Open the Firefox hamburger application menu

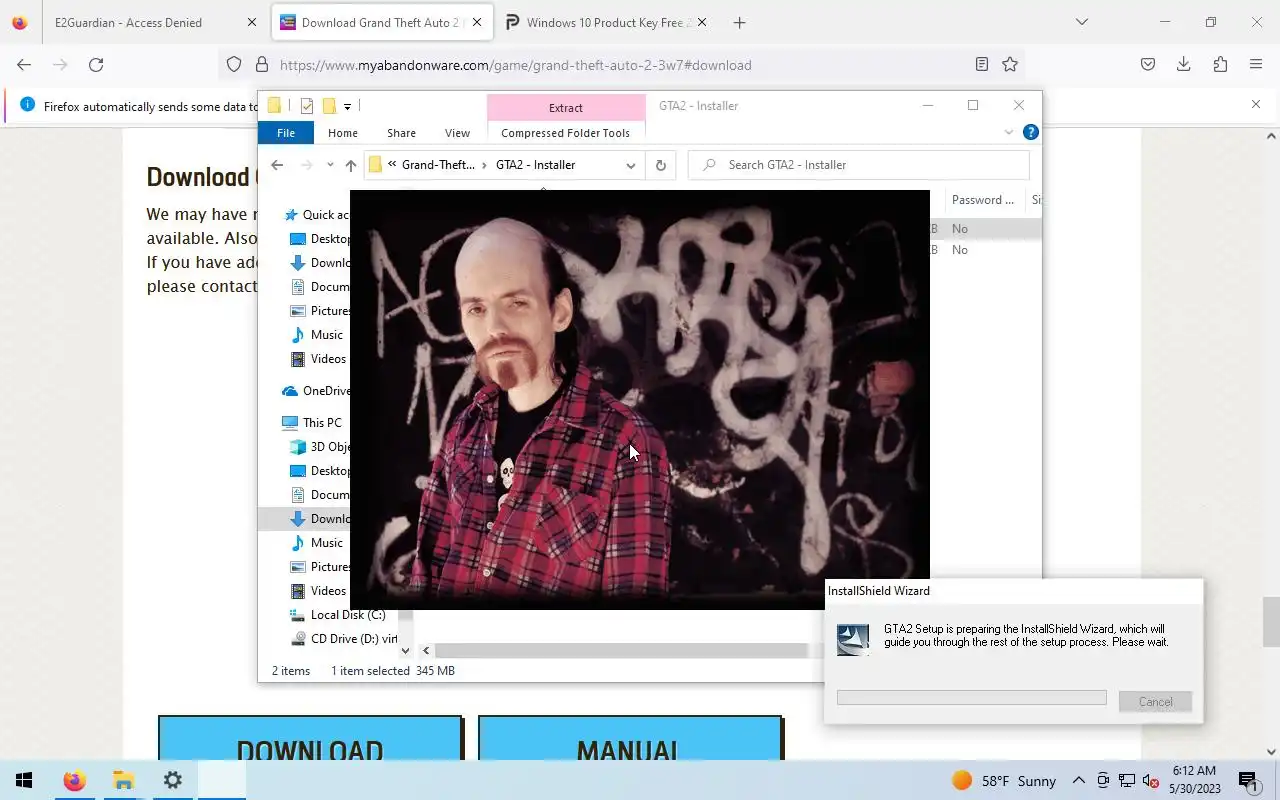coord(1256,65)
